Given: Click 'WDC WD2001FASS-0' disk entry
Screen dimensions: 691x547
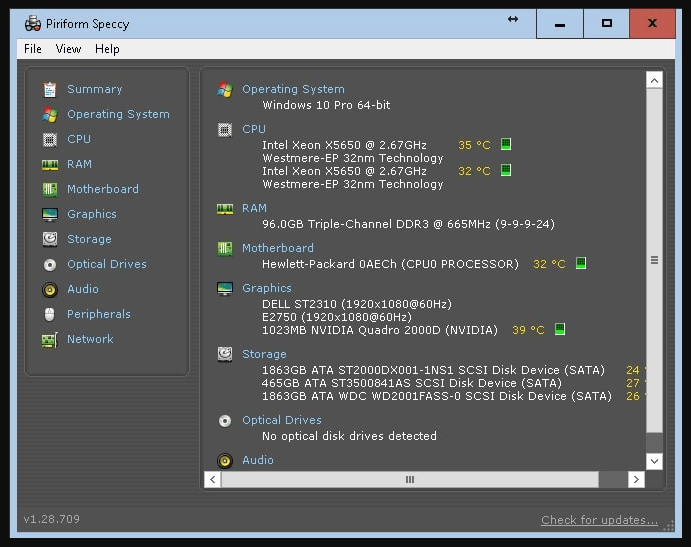Looking at the screenshot, I should click(437, 396).
